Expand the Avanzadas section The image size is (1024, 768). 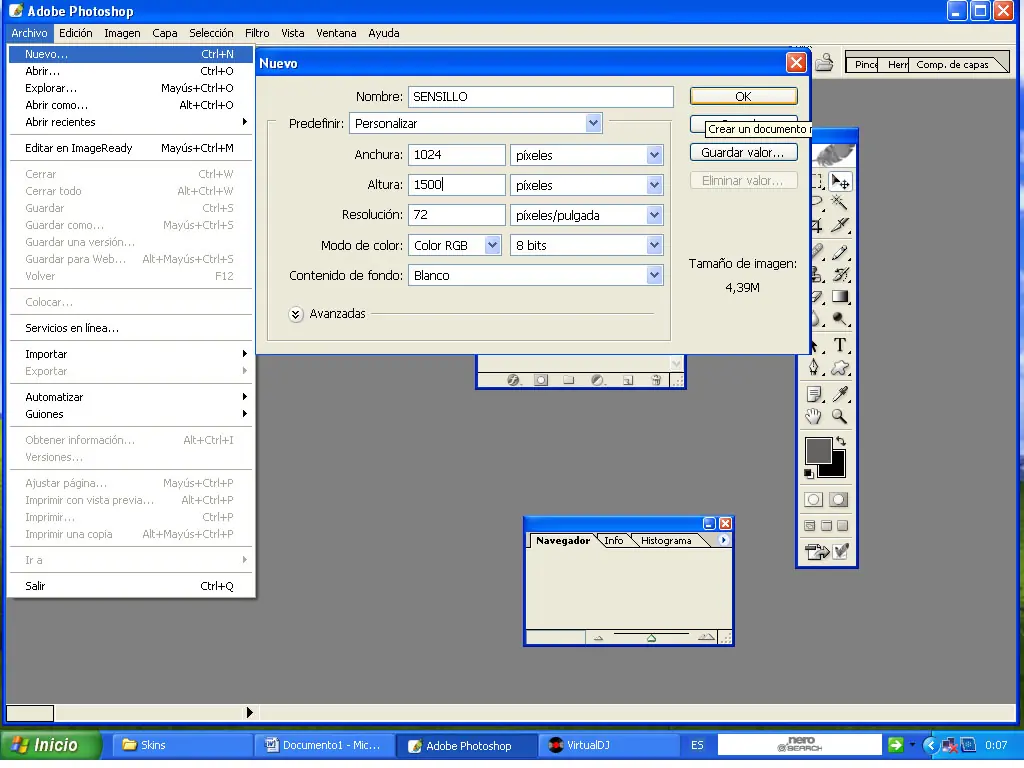[296, 314]
